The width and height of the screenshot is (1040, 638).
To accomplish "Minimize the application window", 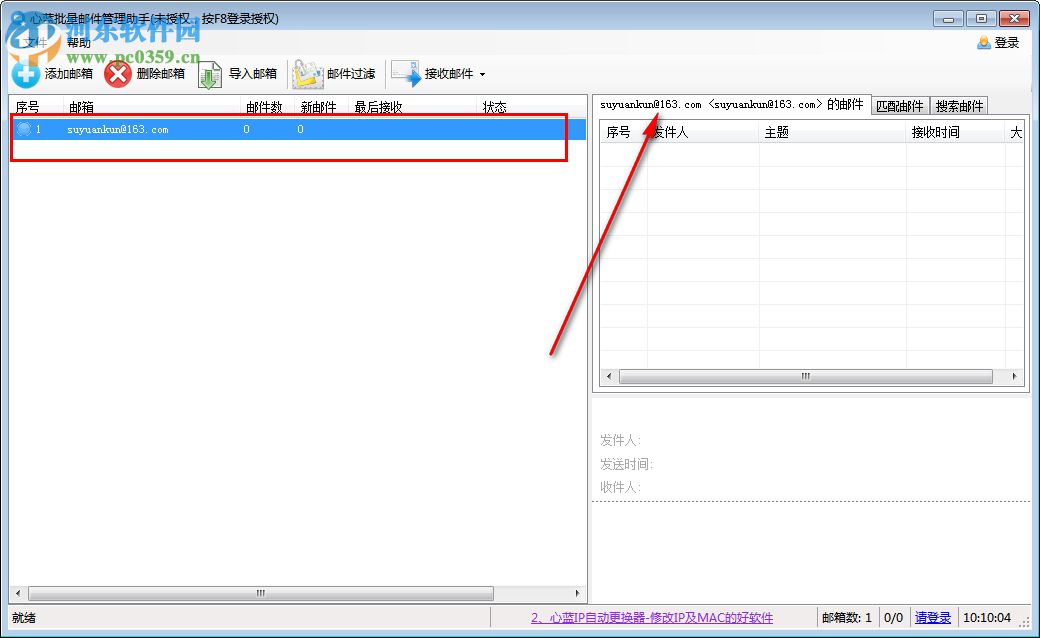I will pos(948,19).
